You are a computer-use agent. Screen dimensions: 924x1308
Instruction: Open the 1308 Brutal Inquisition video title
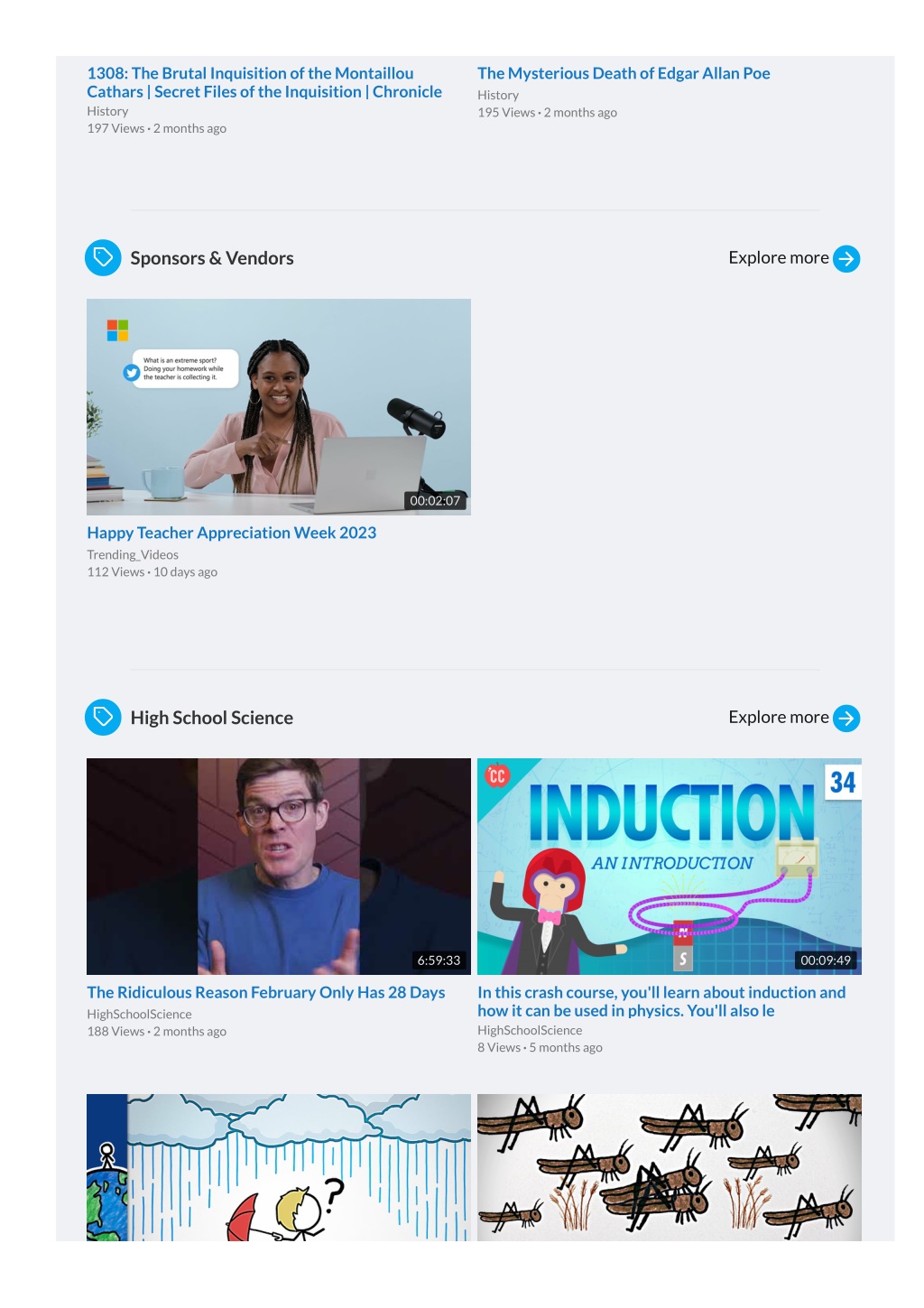click(264, 82)
